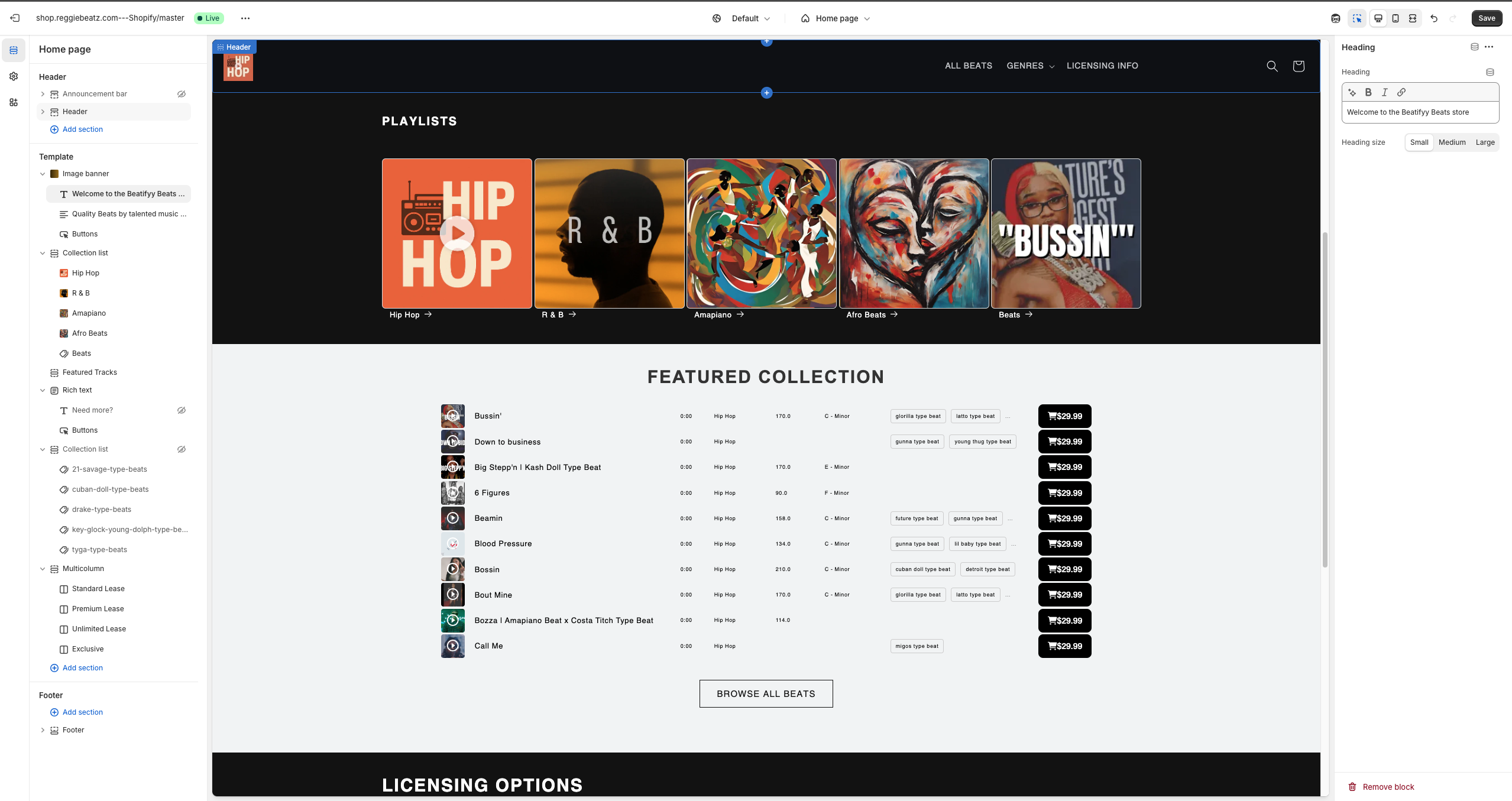Click the full-width preview icon
The image size is (1512, 801).
1413,18
